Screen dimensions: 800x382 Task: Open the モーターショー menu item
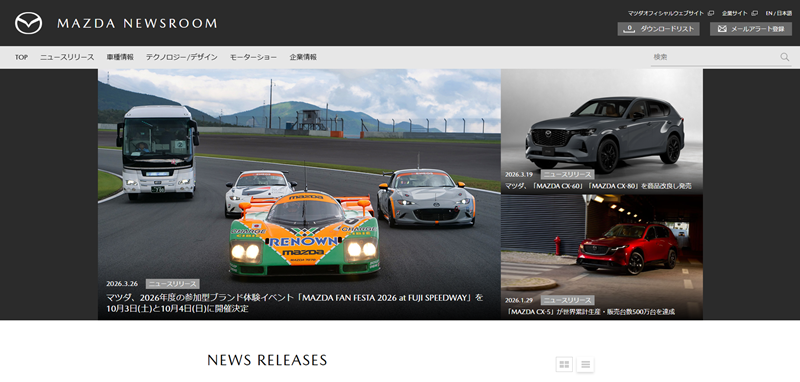pos(254,57)
